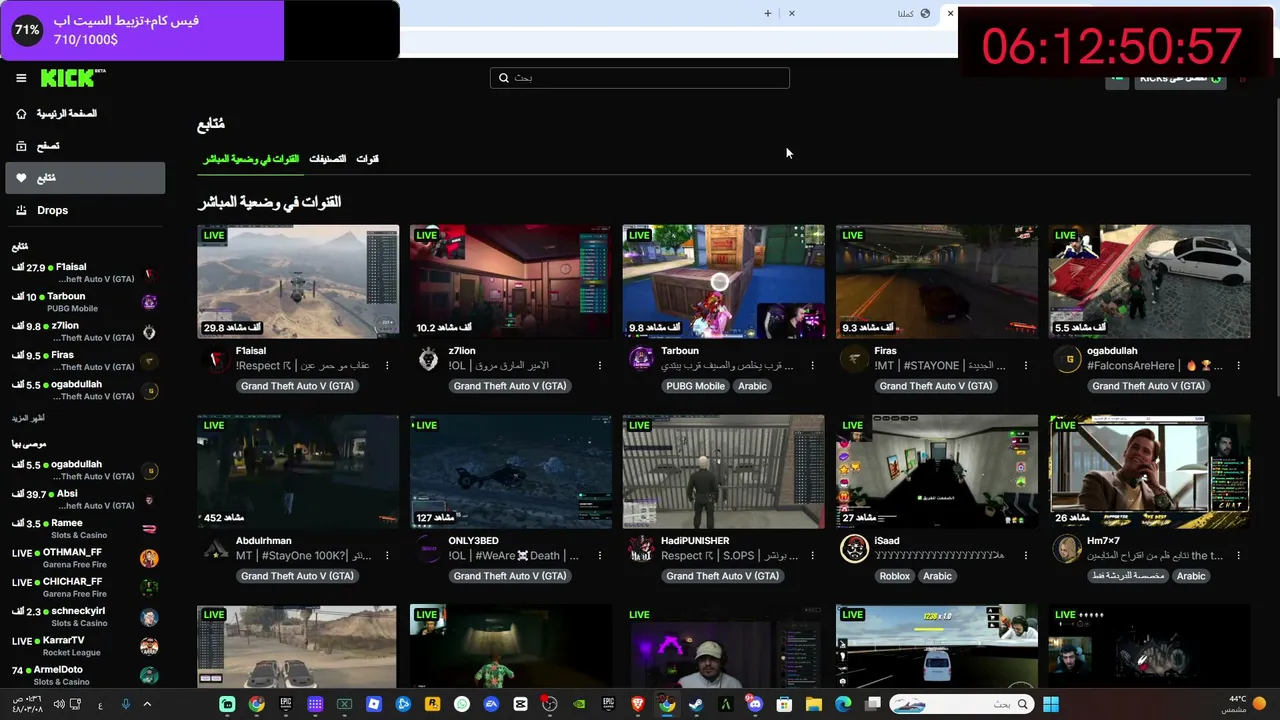
Task: Click the Windows taskbar search box
Action: click(x=960, y=704)
